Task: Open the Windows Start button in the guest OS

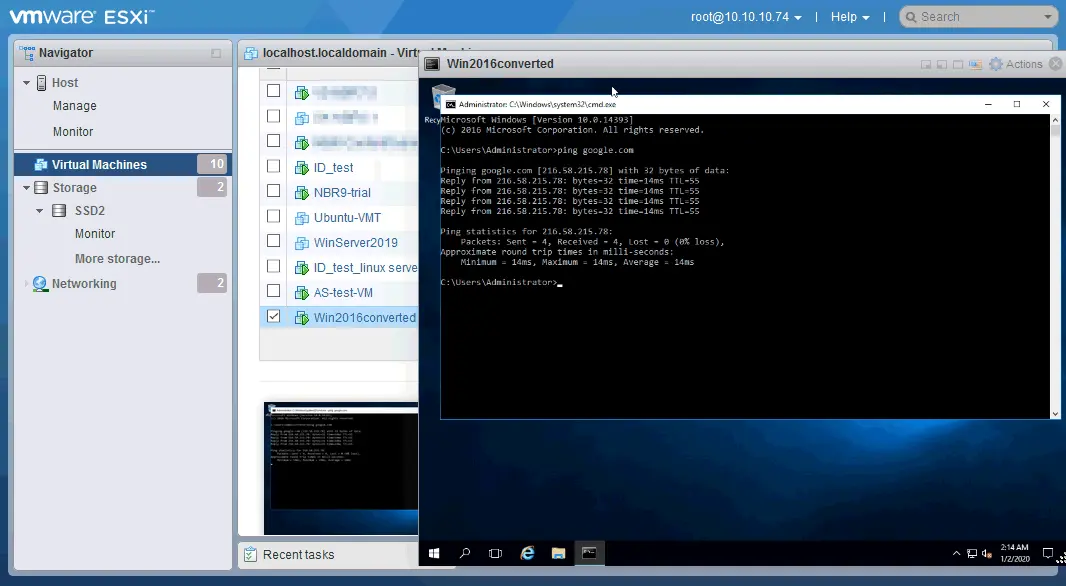Action: 433,552
